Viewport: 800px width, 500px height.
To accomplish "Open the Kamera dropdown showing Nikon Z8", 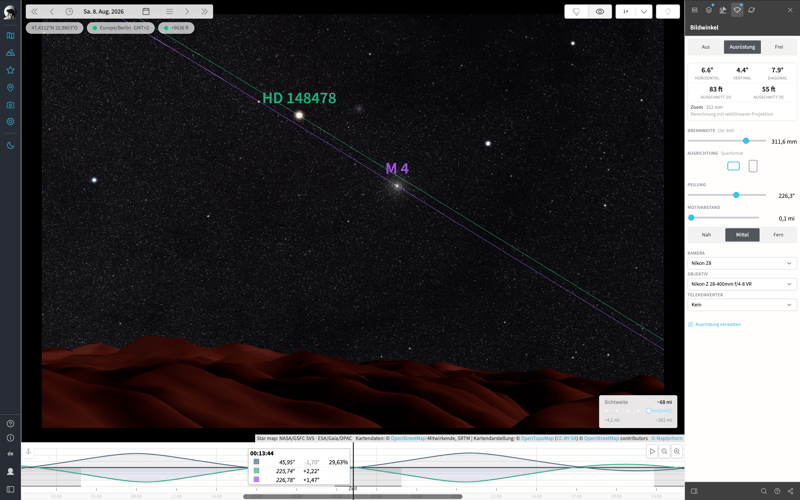I will tap(742, 263).
